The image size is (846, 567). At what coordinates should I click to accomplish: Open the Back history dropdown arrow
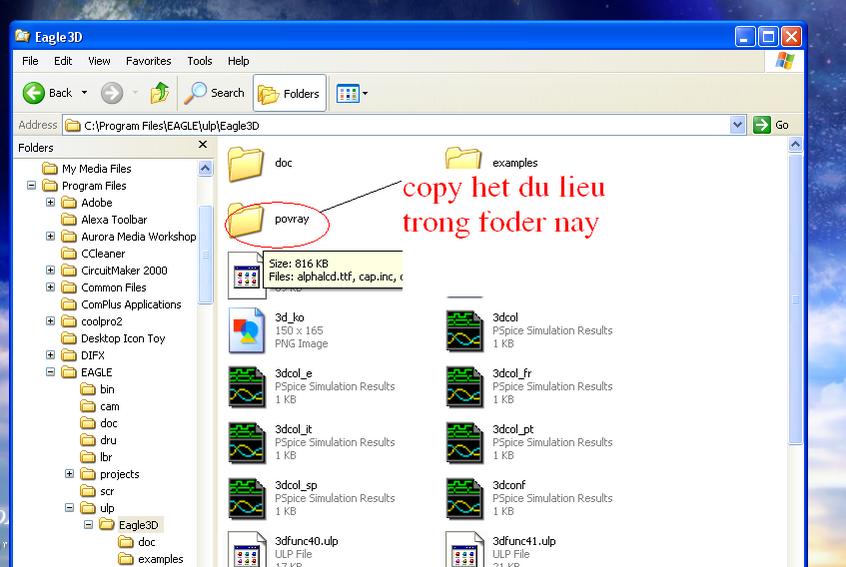point(84,93)
